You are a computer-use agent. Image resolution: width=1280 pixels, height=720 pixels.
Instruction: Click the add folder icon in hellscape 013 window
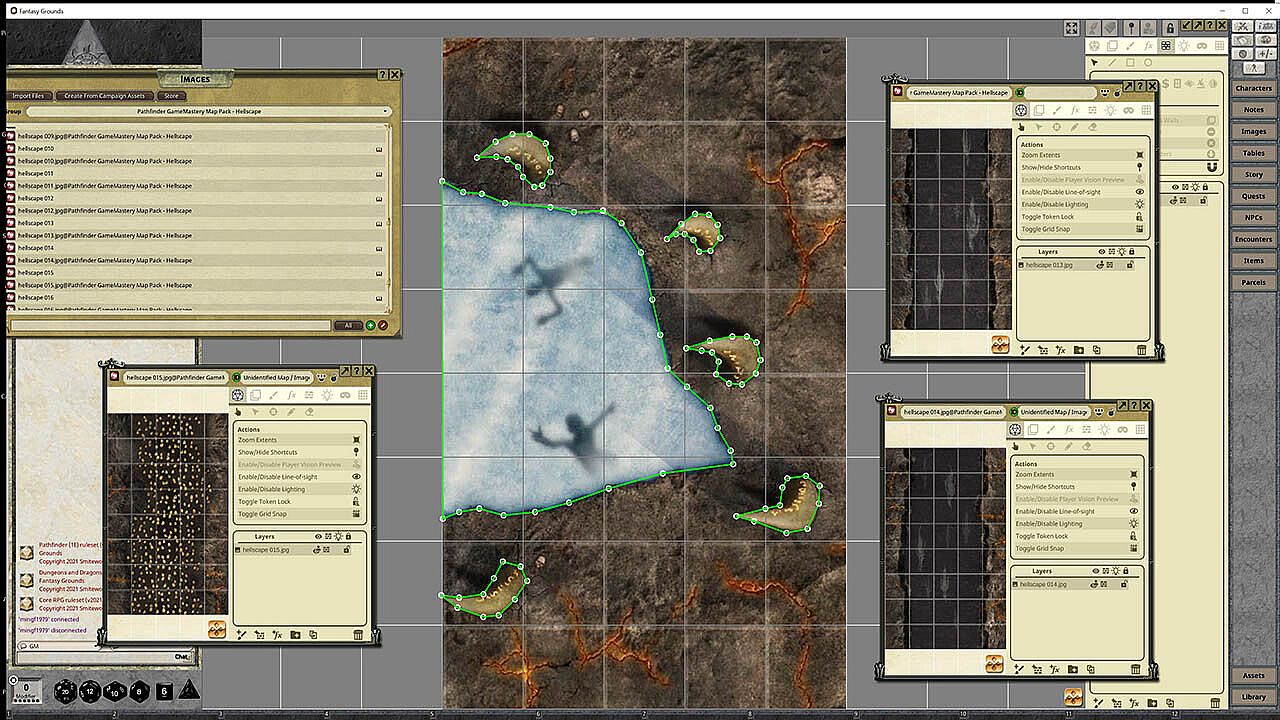coord(1078,350)
